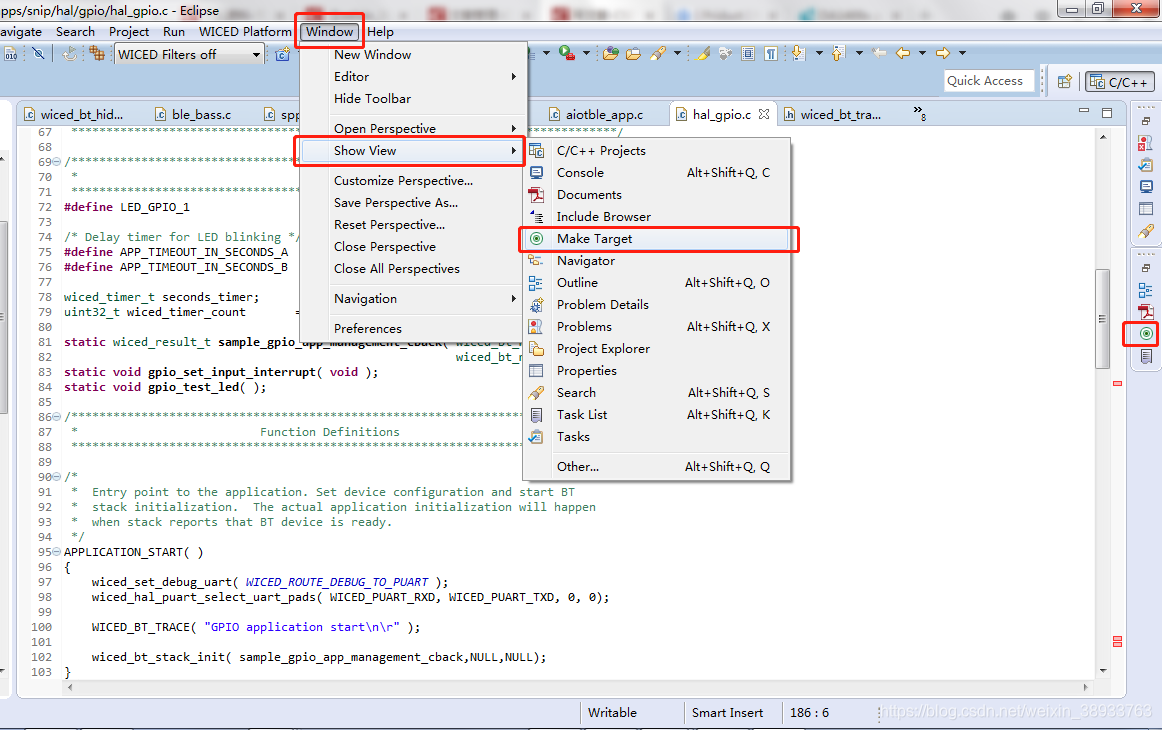Choose Reset Perspective... menu entry
Image resolution: width=1162 pixels, height=730 pixels.
[x=414, y=225]
